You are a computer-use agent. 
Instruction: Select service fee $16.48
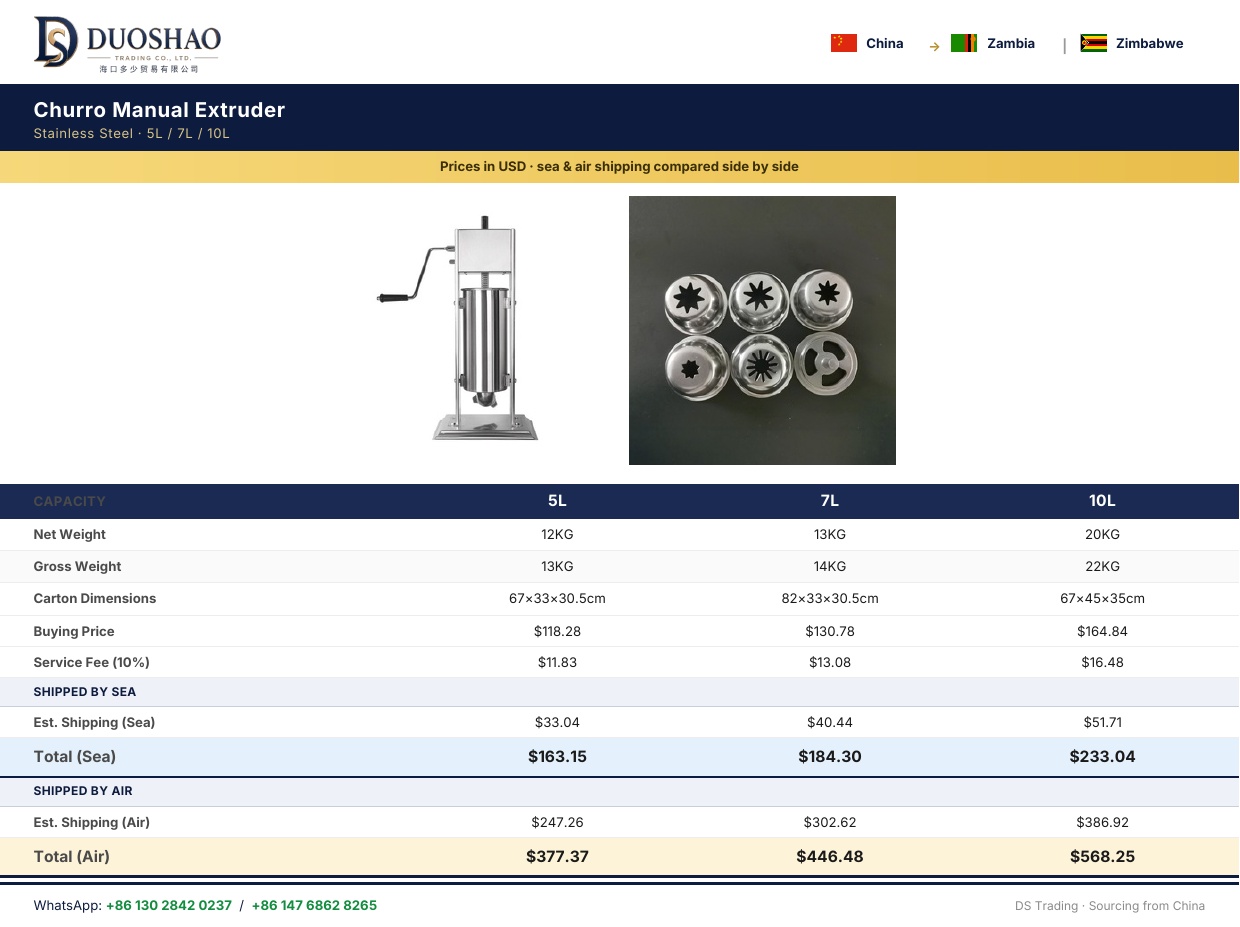point(1102,662)
